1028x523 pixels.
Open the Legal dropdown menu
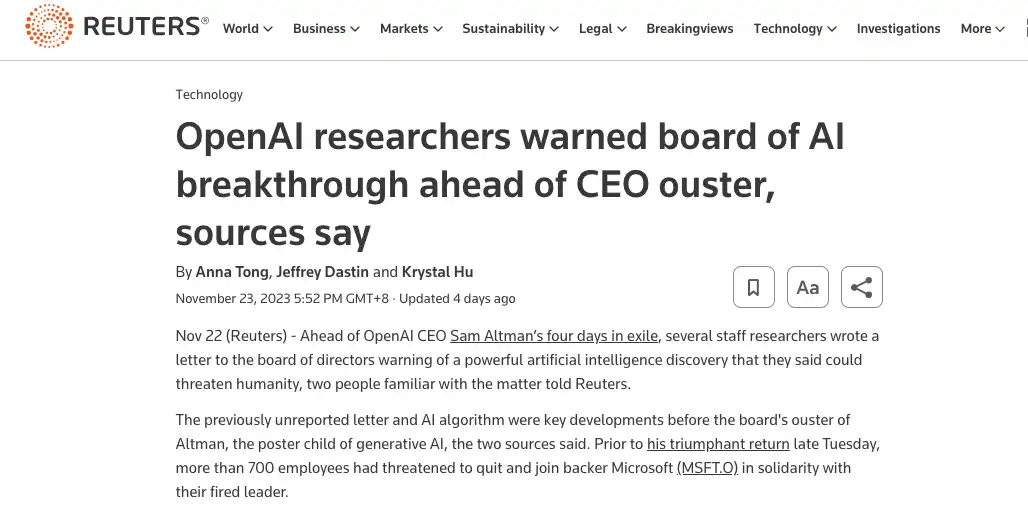[602, 29]
